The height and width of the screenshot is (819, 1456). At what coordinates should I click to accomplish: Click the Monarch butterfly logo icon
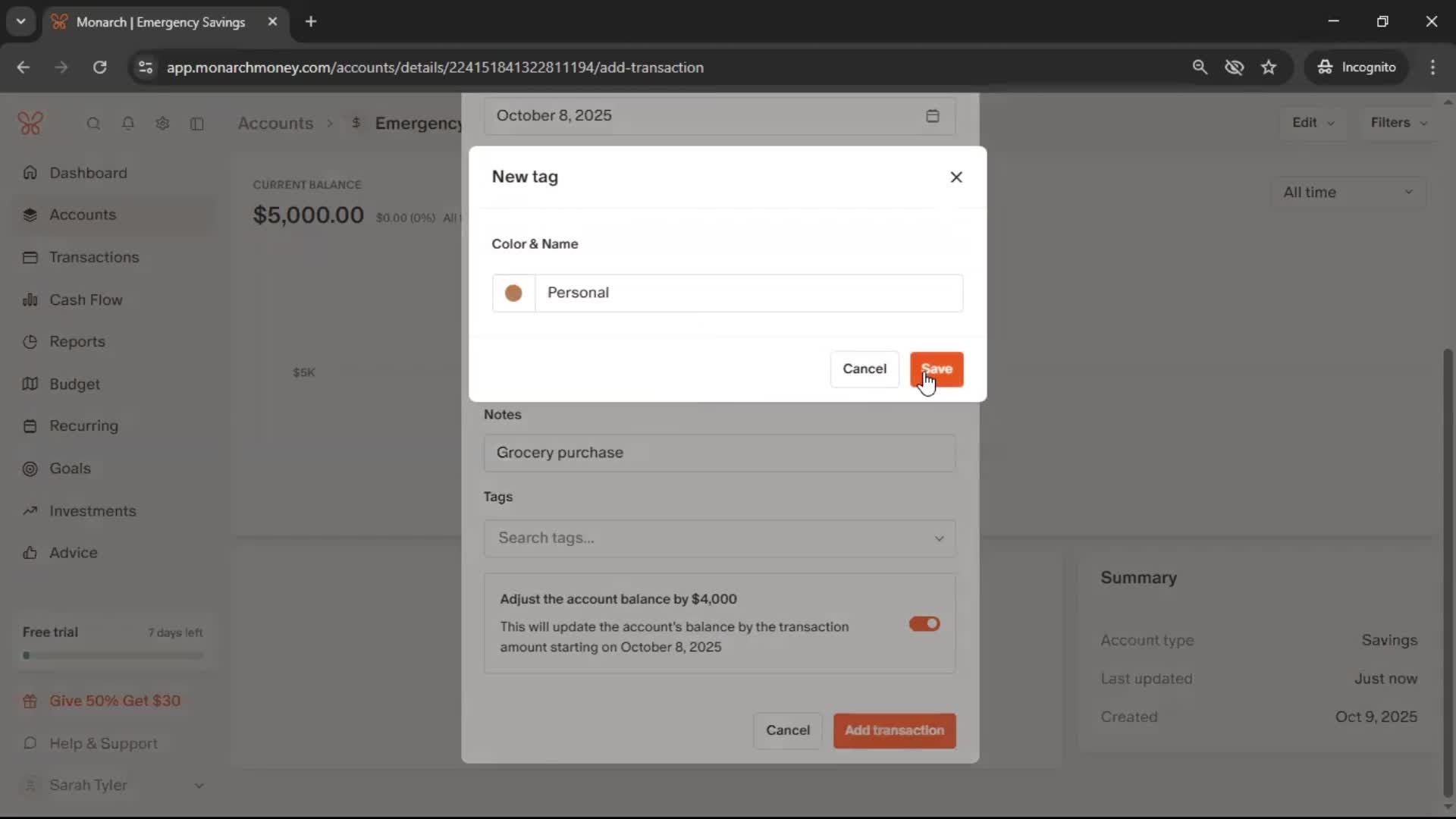click(30, 123)
